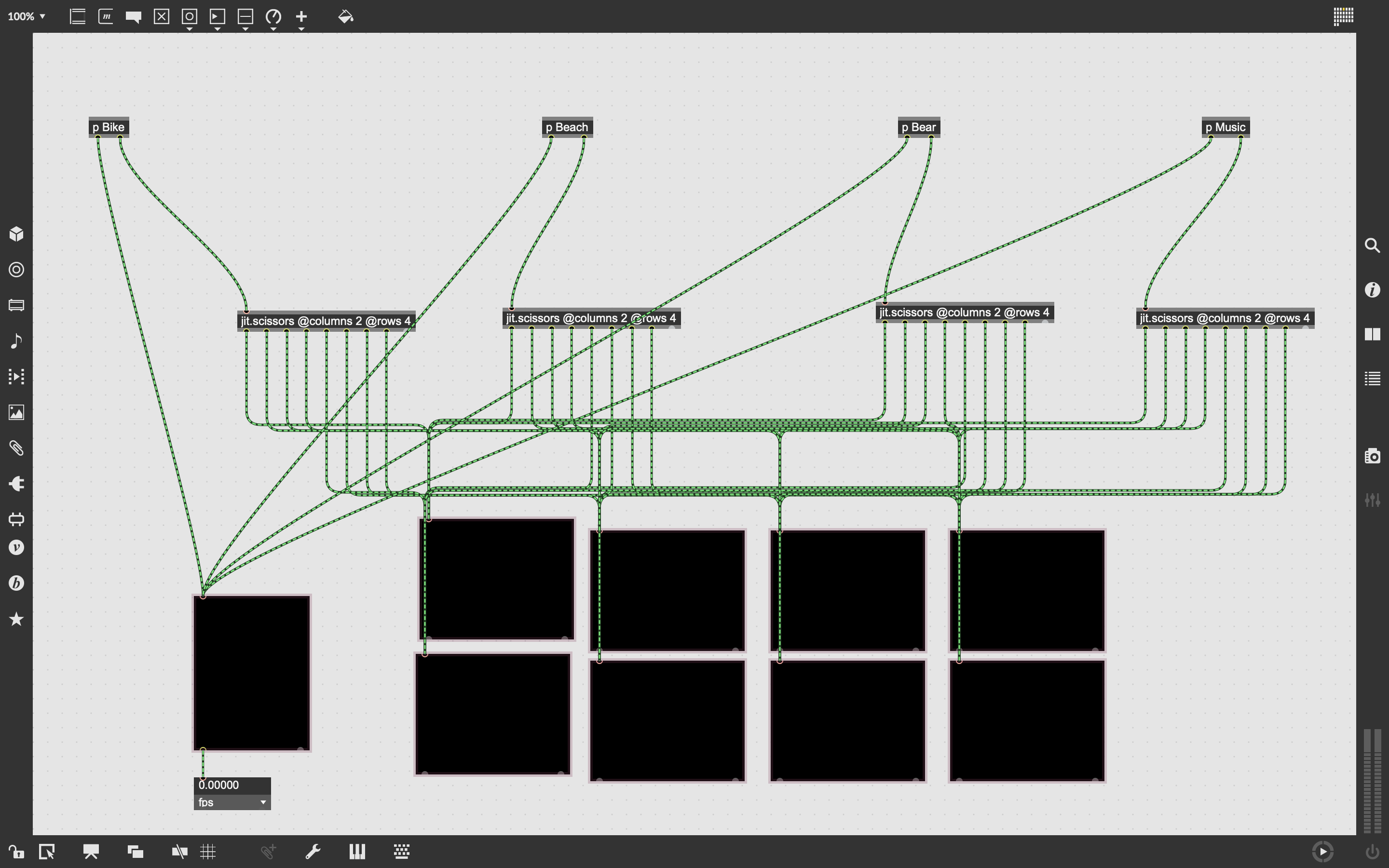This screenshot has width=1389, height=868.
Task: Open the sequences play-list sidebar icon
Action: click(x=16, y=377)
